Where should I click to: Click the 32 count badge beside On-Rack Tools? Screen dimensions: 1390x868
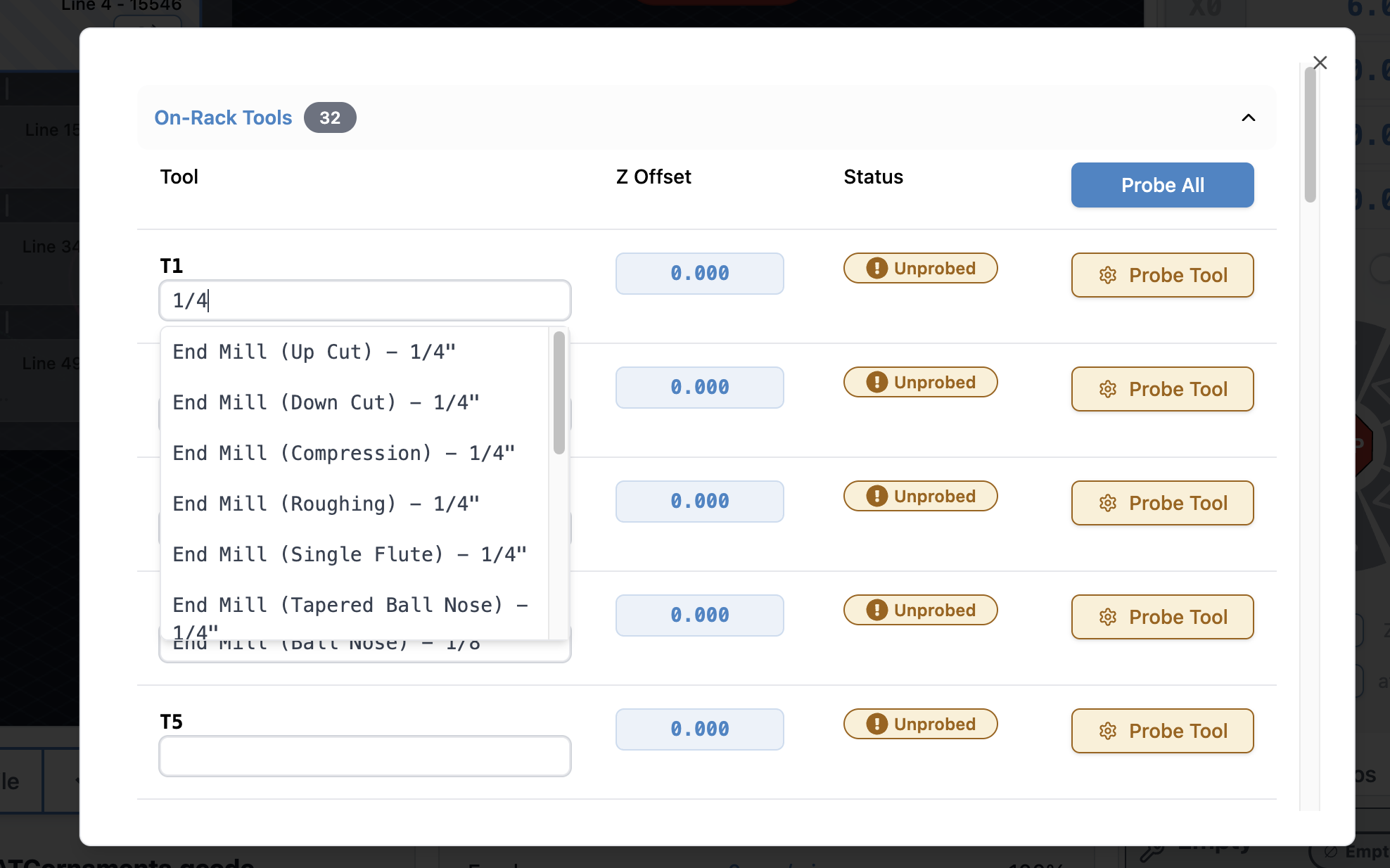330,117
